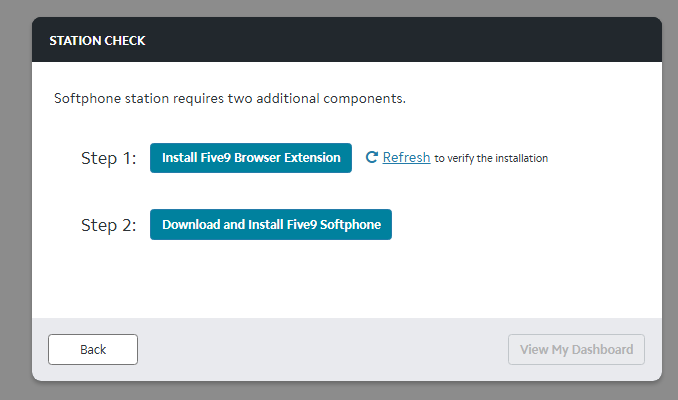Click empty area of dark header bar
This screenshot has height=400, width=678.
[400, 41]
